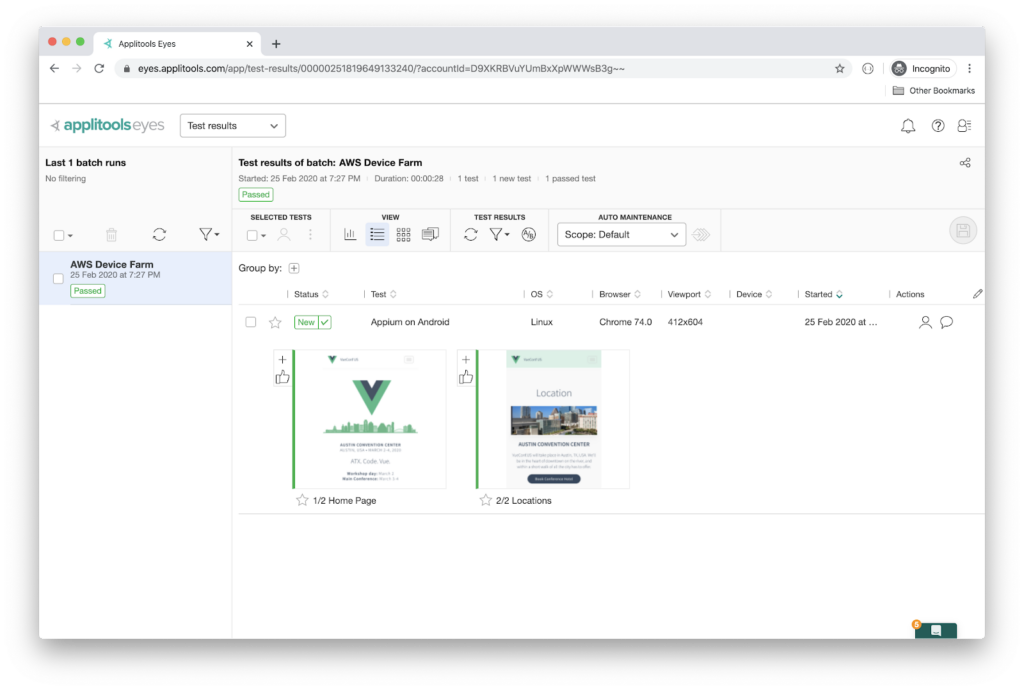Toggle the select-all batches checkbox
1024x690 pixels.
(59, 235)
